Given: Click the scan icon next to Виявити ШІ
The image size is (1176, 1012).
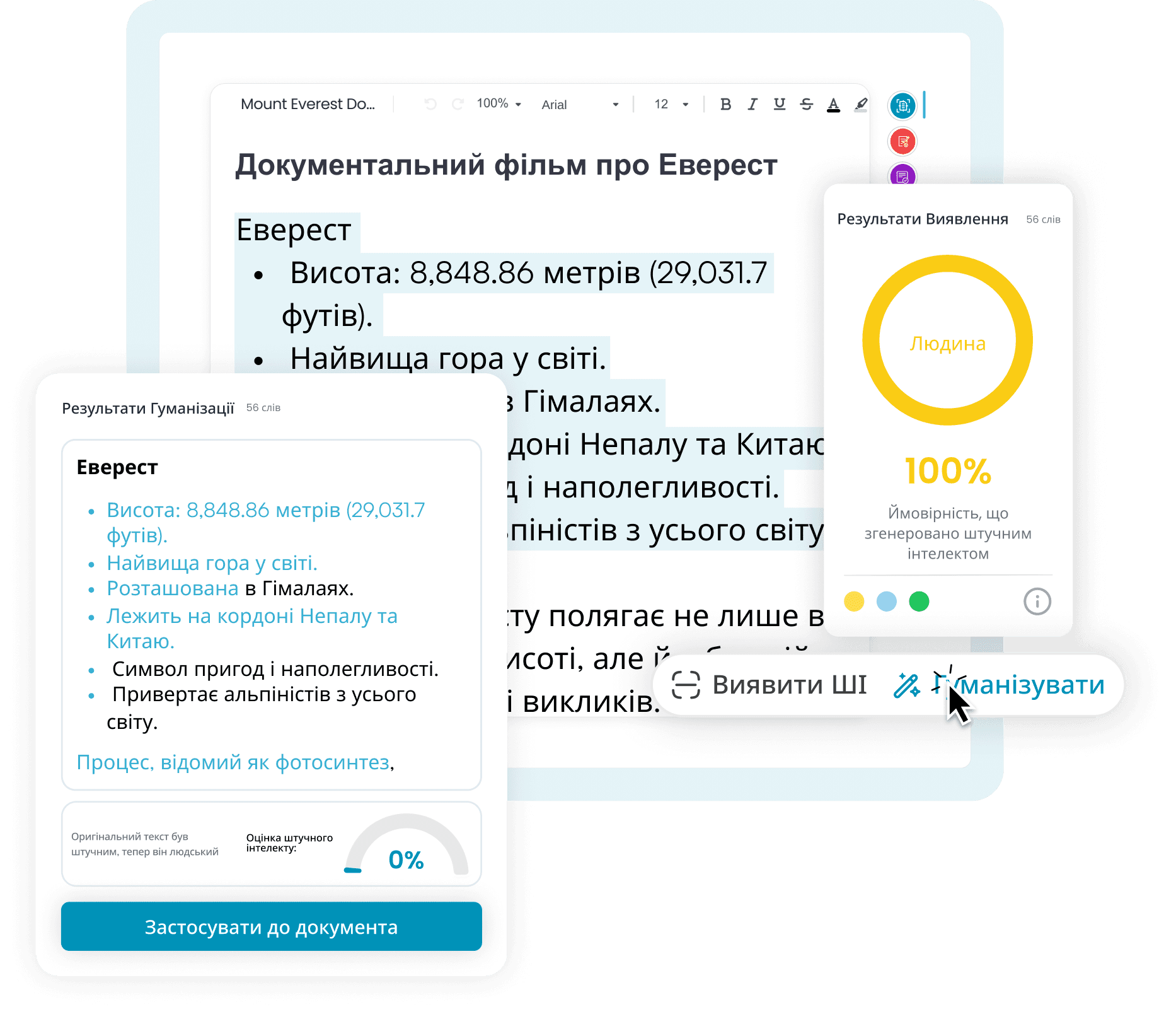Looking at the screenshot, I should click(686, 685).
